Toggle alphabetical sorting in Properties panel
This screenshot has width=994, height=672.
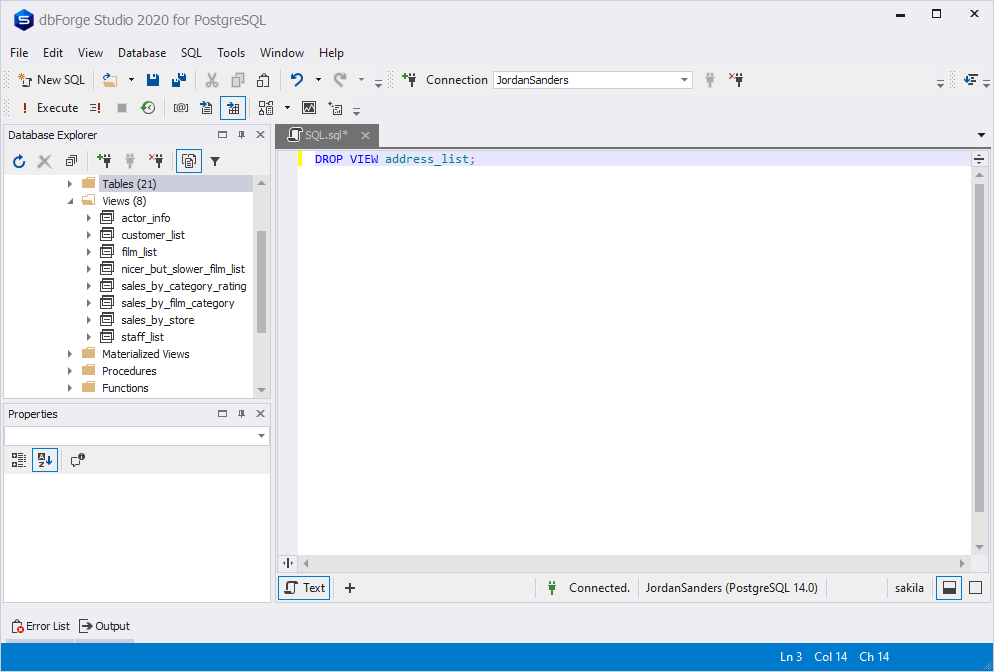pos(44,460)
